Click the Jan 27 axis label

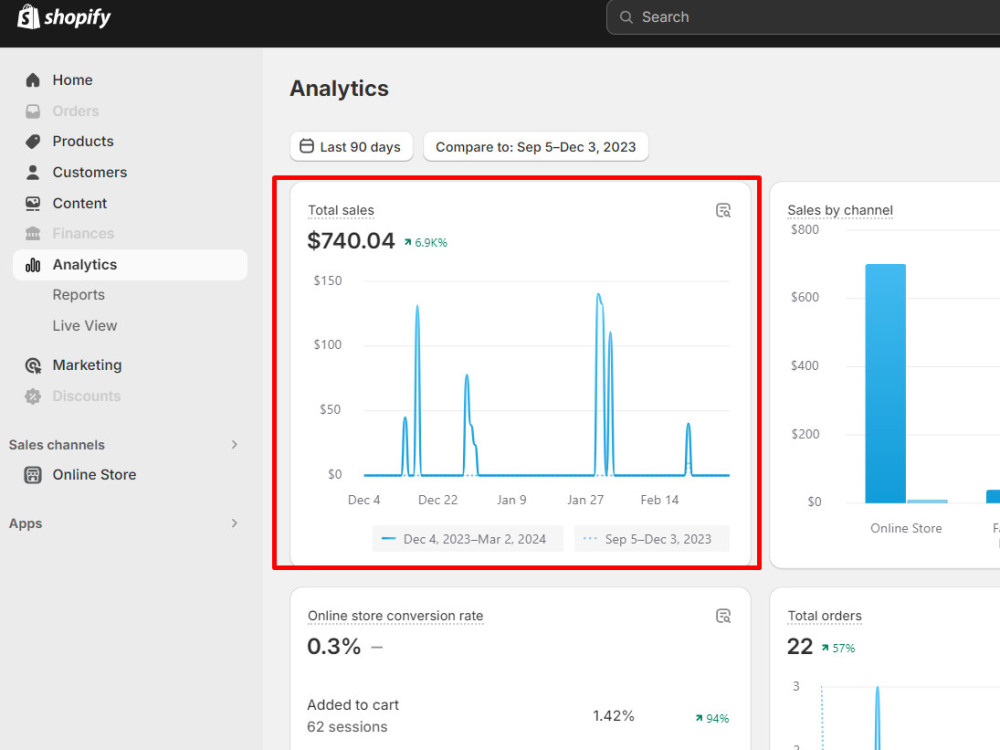(x=585, y=500)
